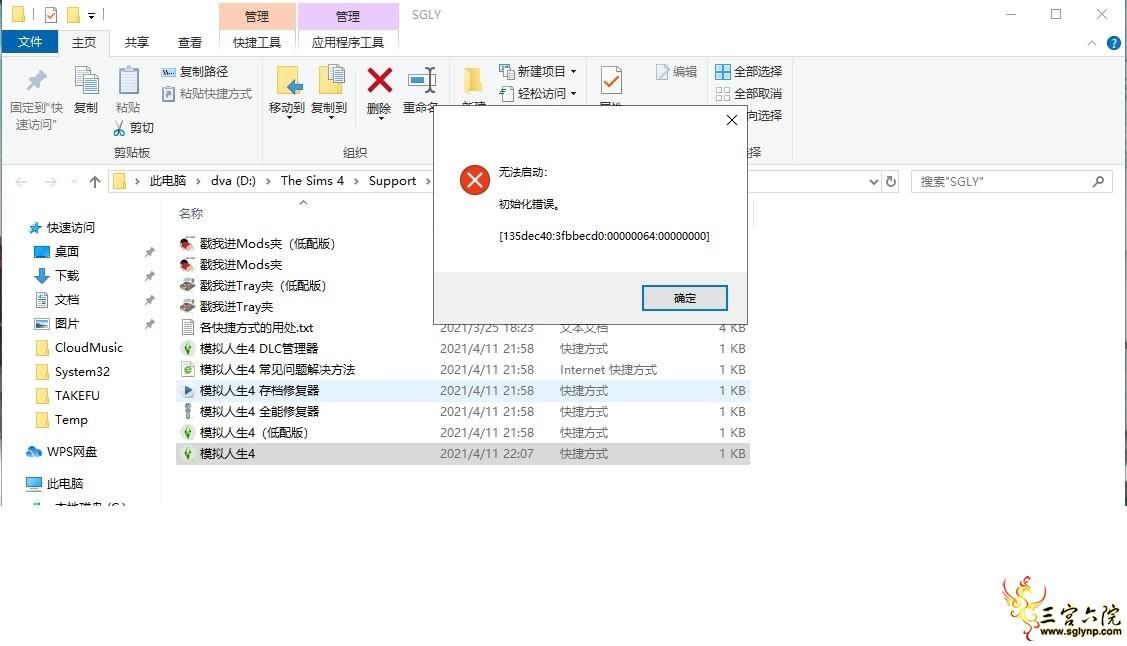The height and width of the screenshot is (646, 1127).
Task: Click the Copy icon in ribbon
Action: tap(86, 80)
